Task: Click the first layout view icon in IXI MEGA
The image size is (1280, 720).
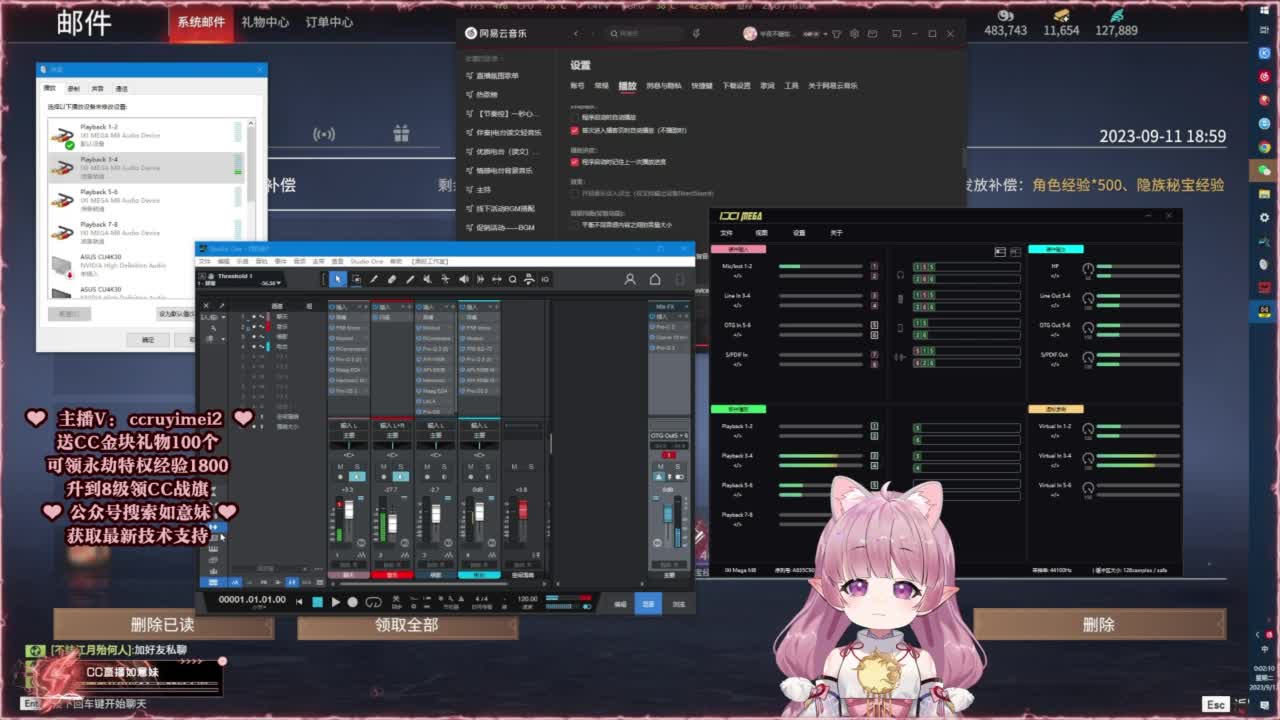Action: [999, 251]
